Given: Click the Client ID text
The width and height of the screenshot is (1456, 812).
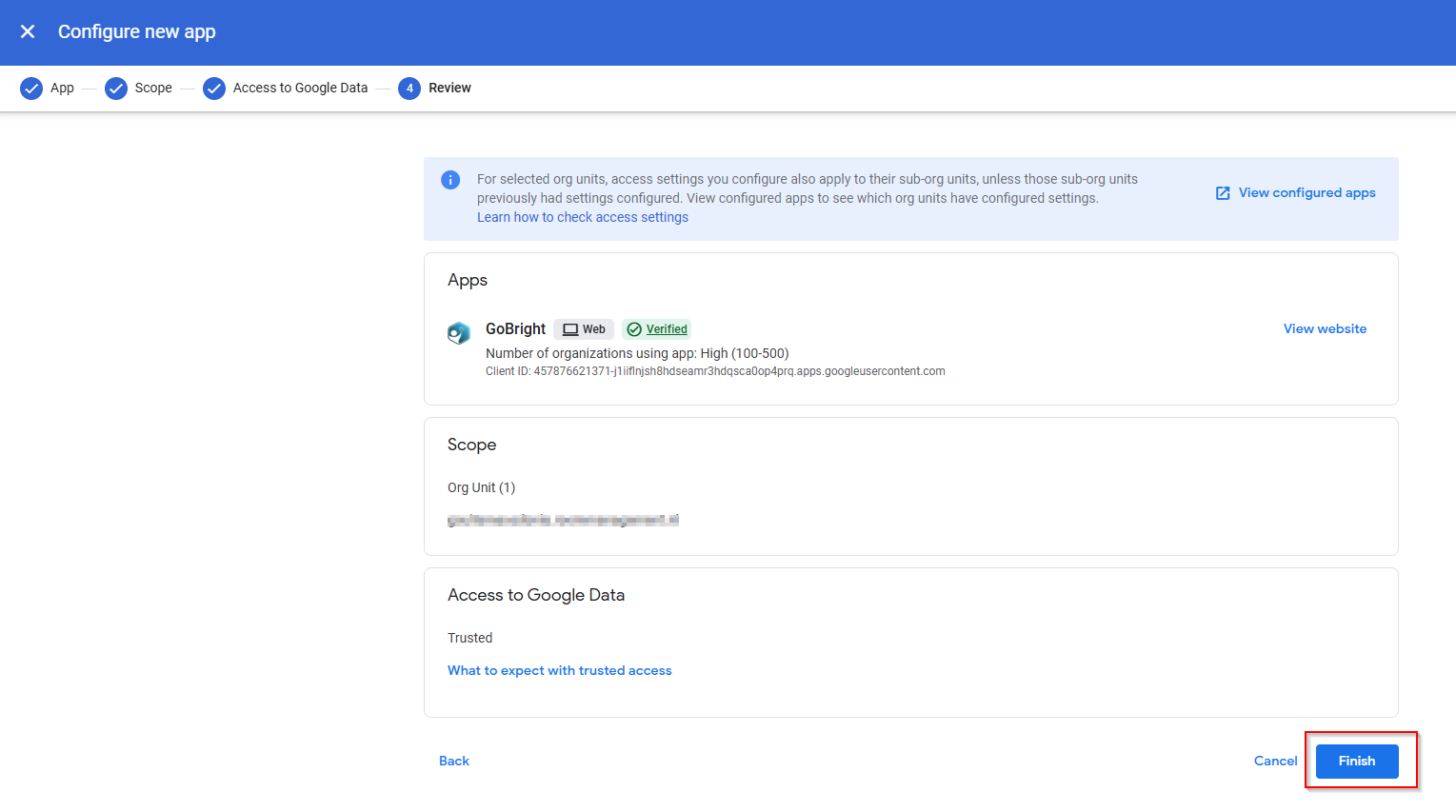Looking at the screenshot, I should coord(714,371).
